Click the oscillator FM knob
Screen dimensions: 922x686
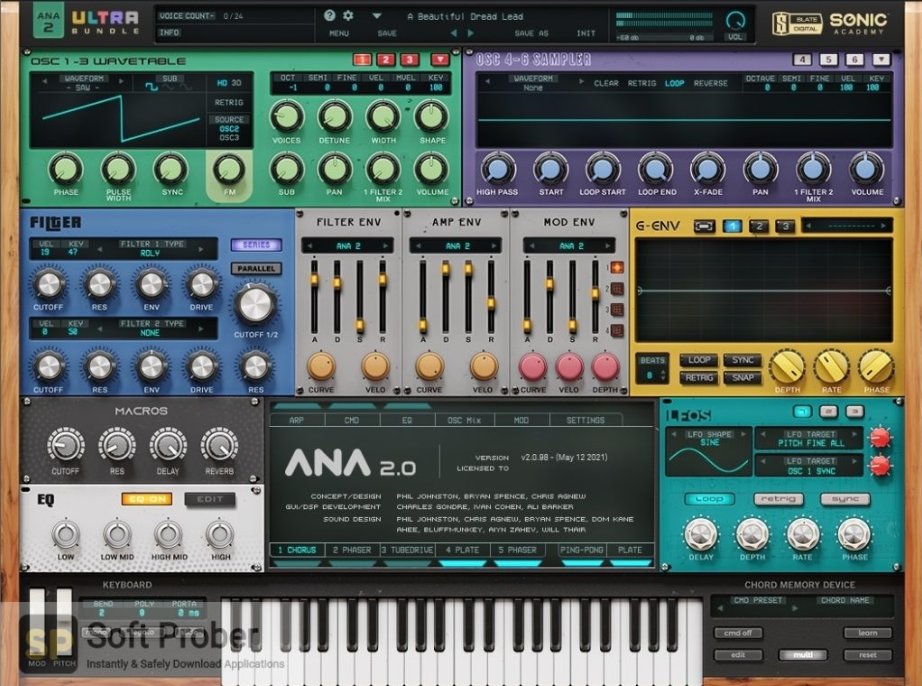(229, 169)
